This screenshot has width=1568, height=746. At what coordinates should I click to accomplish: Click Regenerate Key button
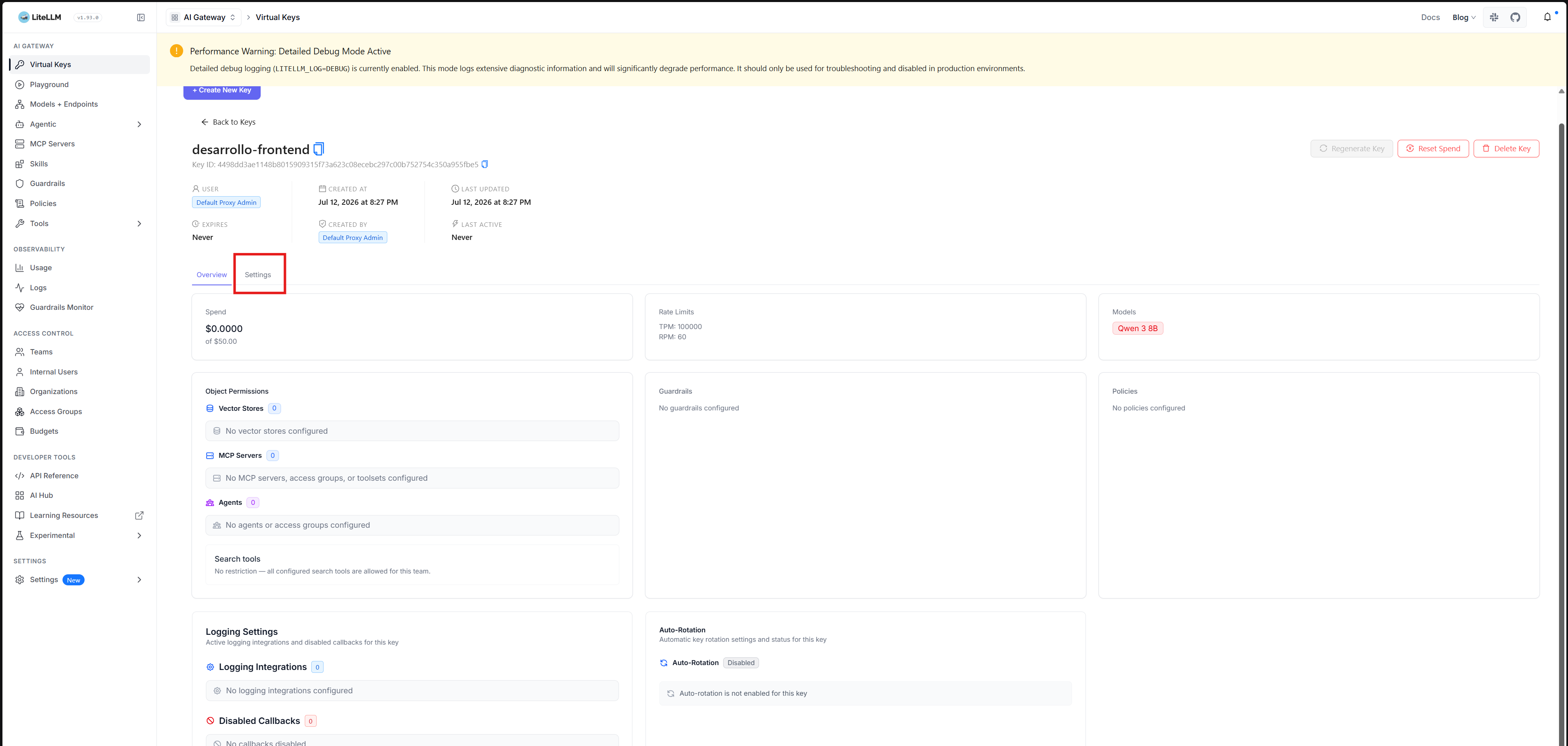point(1351,149)
